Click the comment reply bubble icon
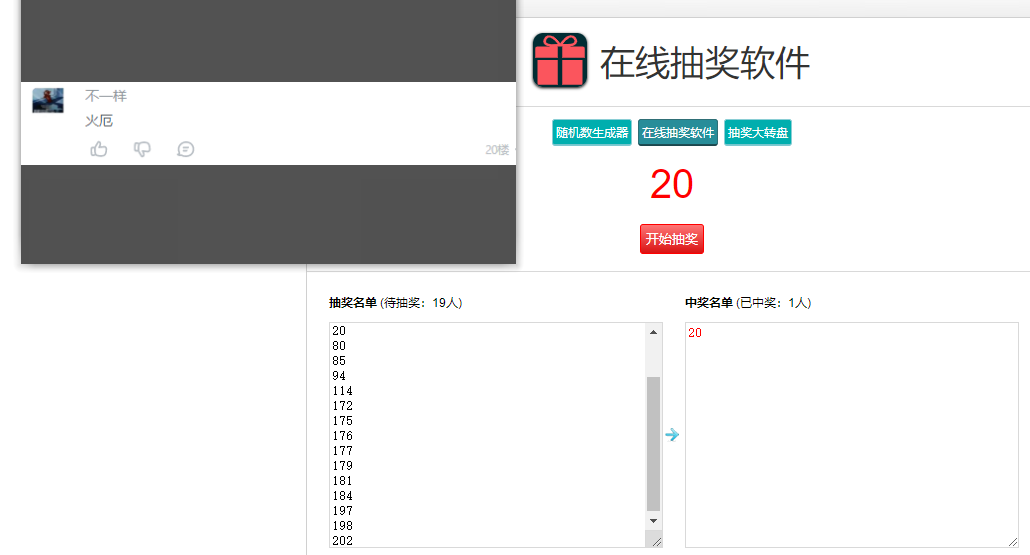Viewport: 1030px width, 555px height. pyautogui.click(x=185, y=149)
